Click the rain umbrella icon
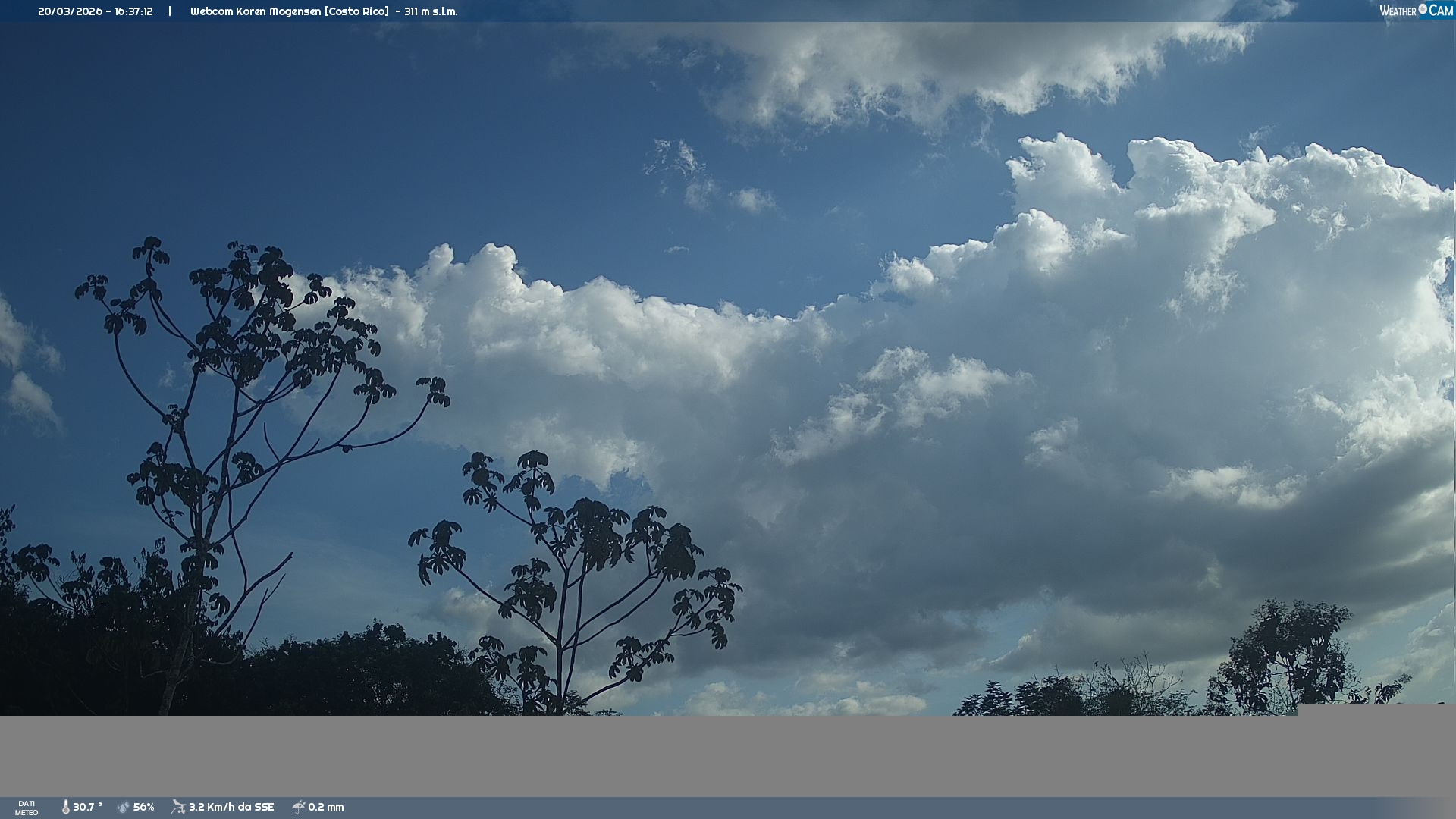The height and width of the screenshot is (819, 1456). coord(298,807)
